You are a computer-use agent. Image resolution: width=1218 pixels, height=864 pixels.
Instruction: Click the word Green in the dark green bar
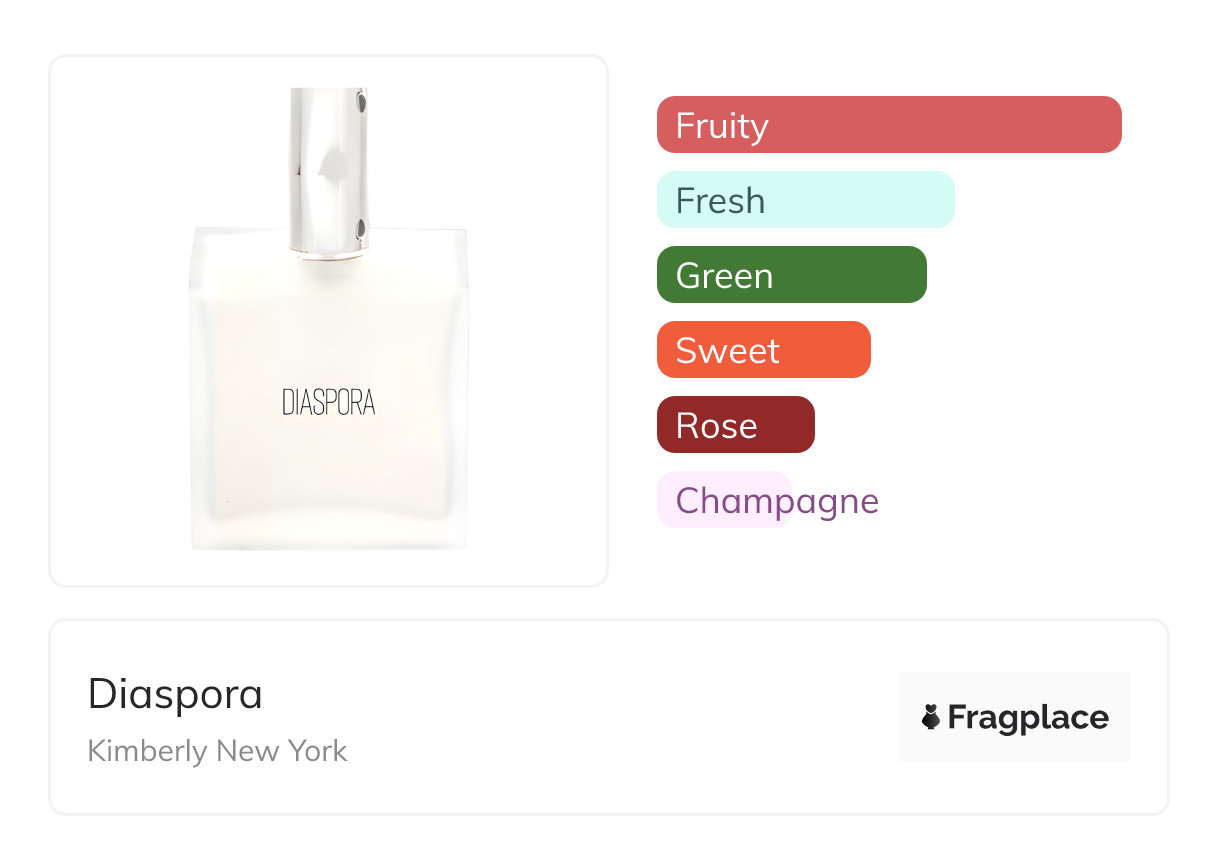tap(724, 276)
